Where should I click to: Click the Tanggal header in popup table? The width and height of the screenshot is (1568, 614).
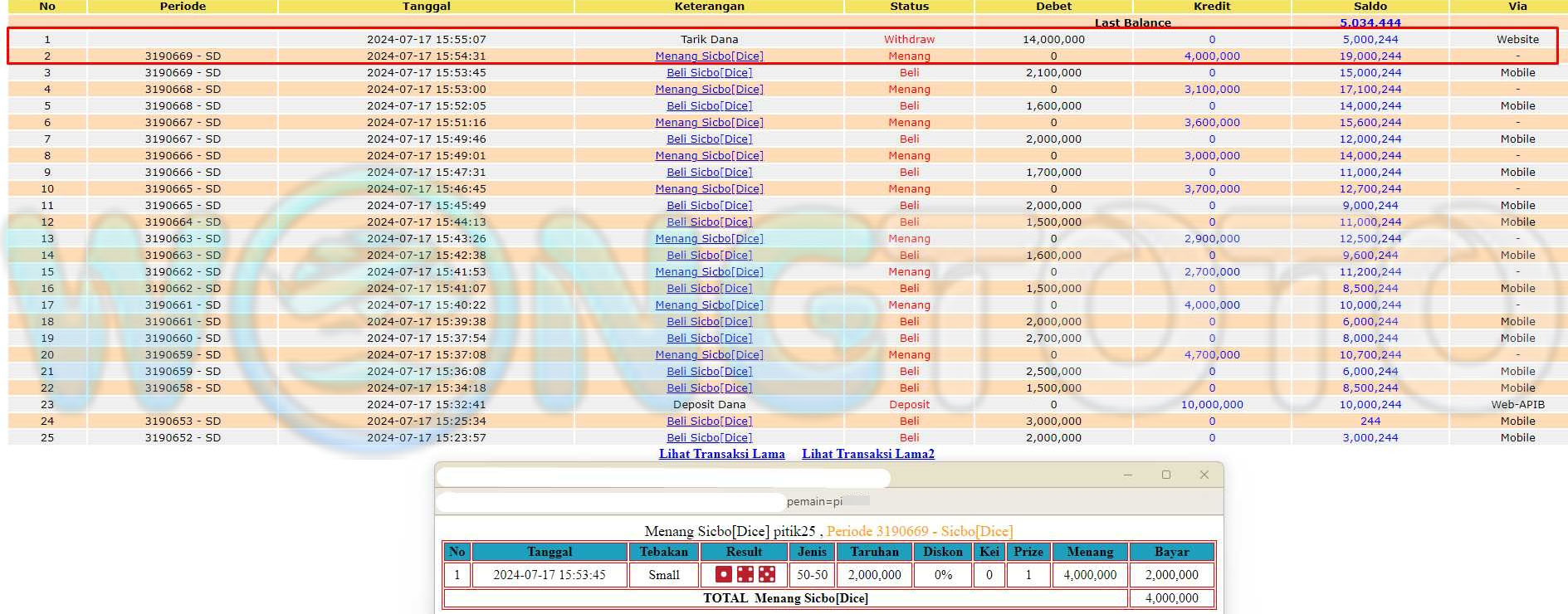click(549, 552)
